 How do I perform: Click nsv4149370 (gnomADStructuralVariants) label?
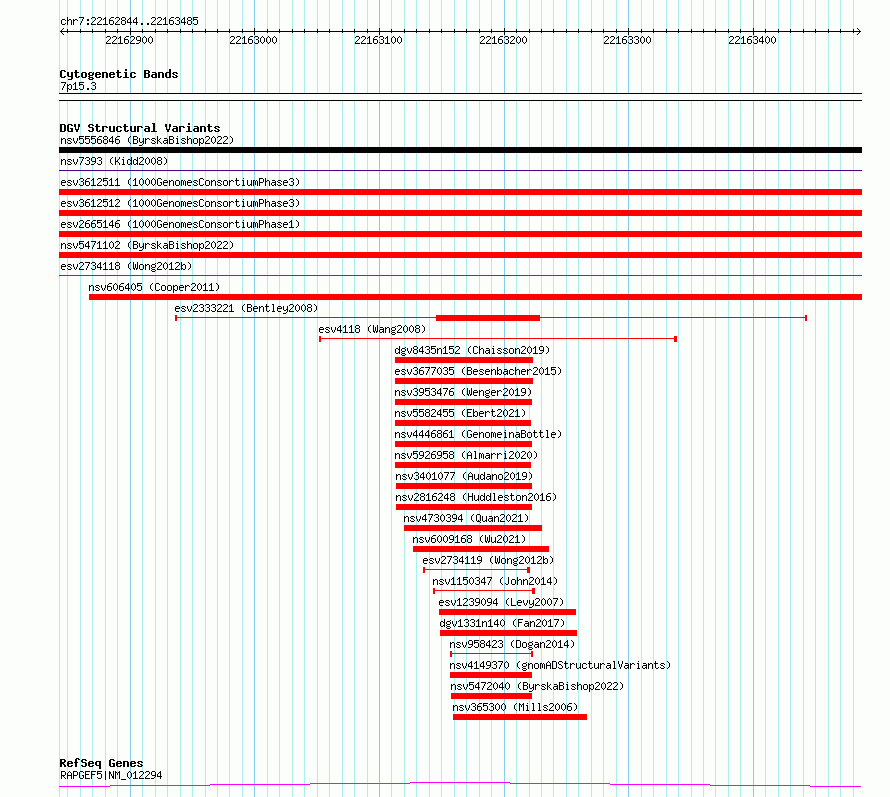tap(560, 665)
